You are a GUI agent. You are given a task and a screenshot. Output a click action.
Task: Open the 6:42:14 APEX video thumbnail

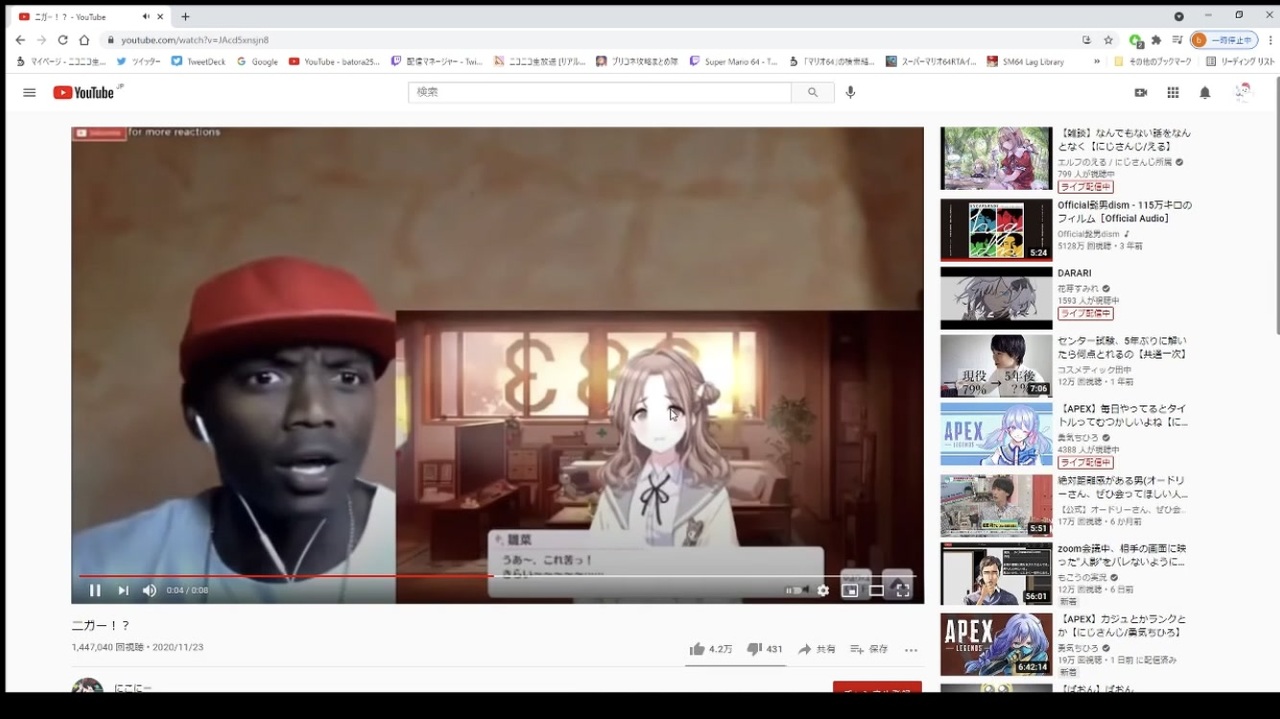pyautogui.click(x=996, y=644)
